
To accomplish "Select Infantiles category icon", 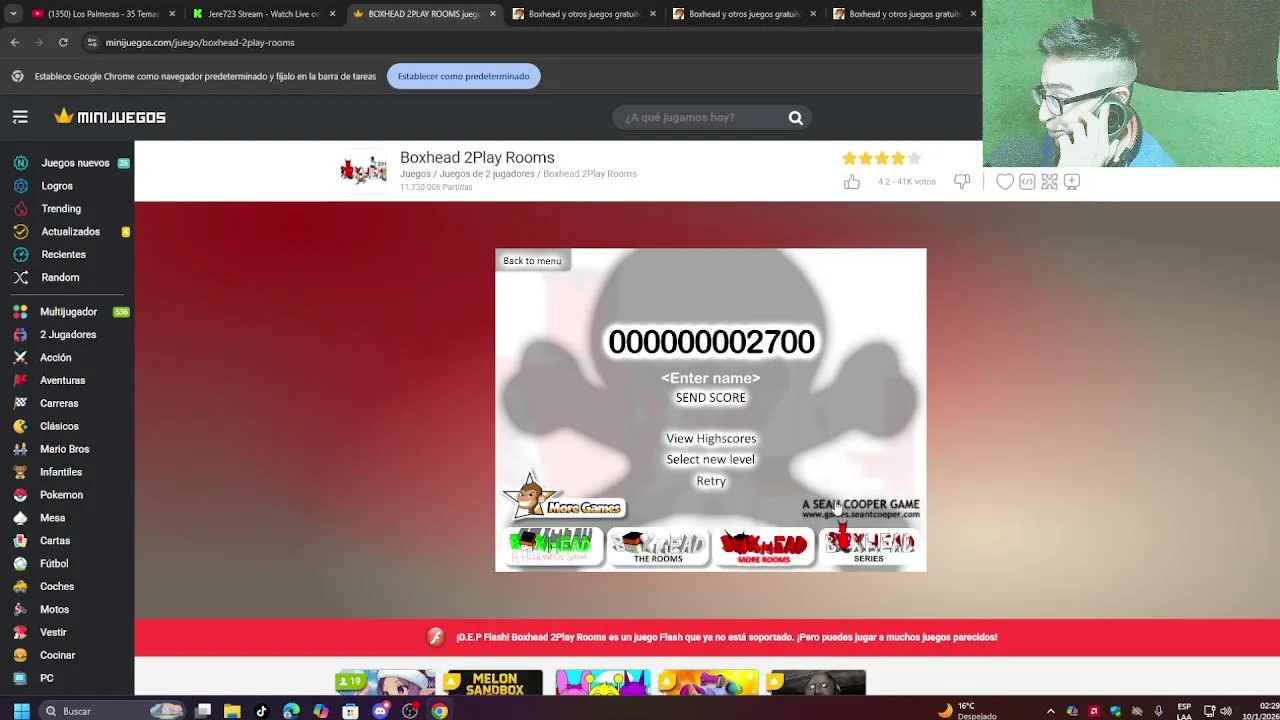I will [20, 472].
